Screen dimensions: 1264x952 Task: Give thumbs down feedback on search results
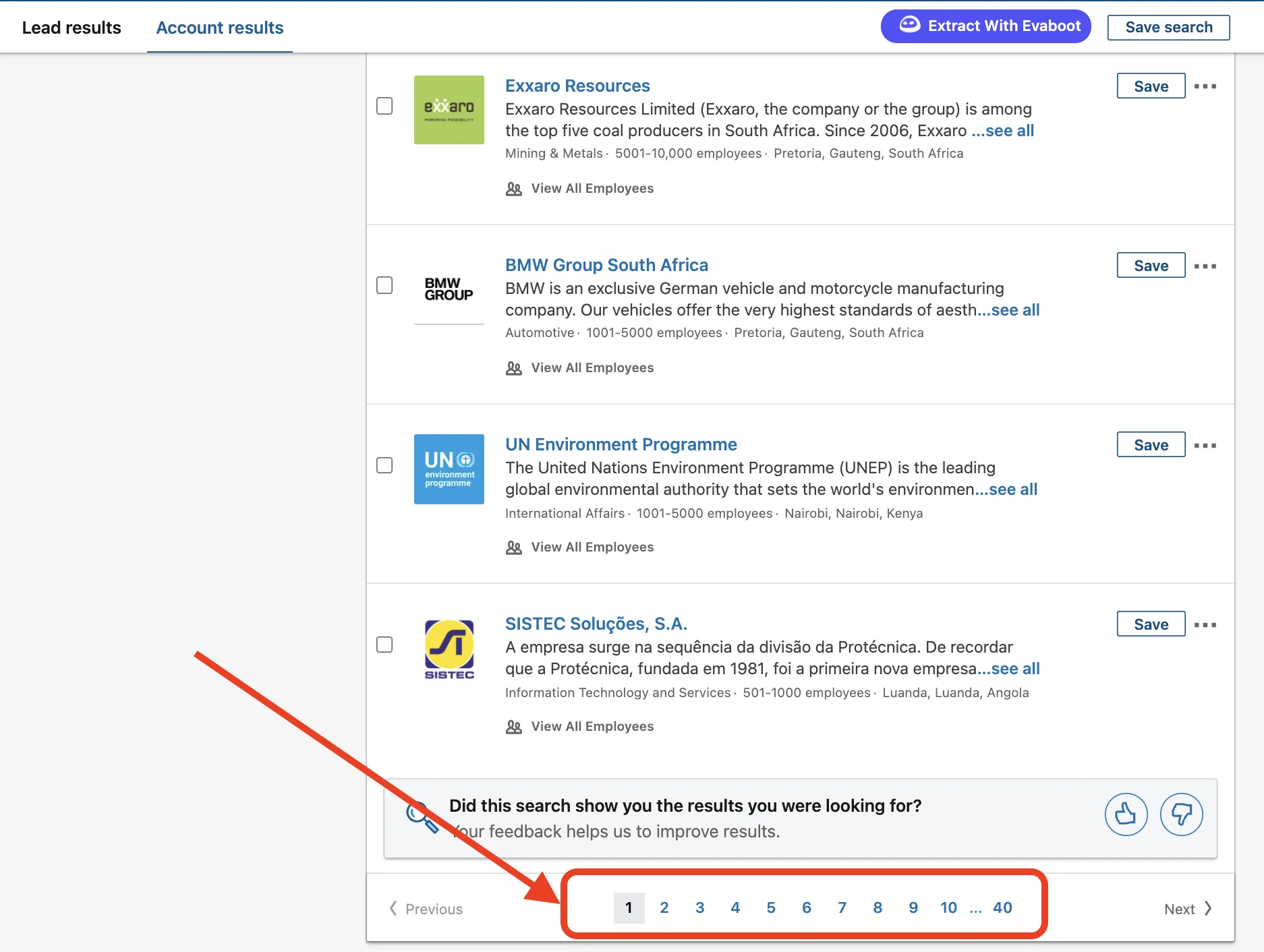tap(1181, 814)
